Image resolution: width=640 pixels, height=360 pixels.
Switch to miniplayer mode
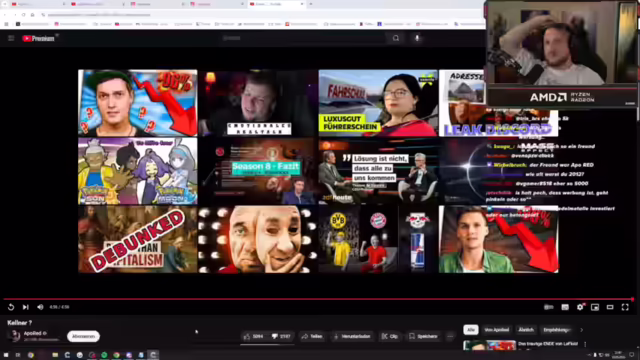(x=595, y=307)
